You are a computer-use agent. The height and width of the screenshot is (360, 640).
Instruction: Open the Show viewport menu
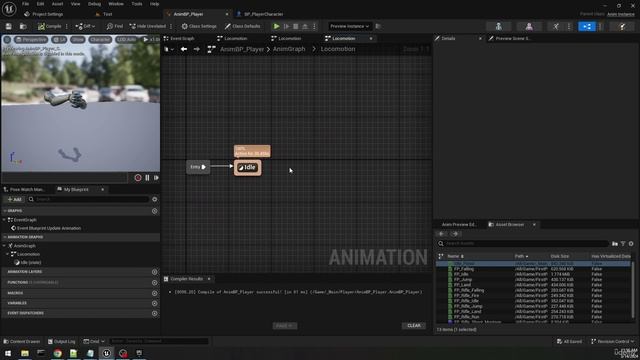click(x=78, y=40)
